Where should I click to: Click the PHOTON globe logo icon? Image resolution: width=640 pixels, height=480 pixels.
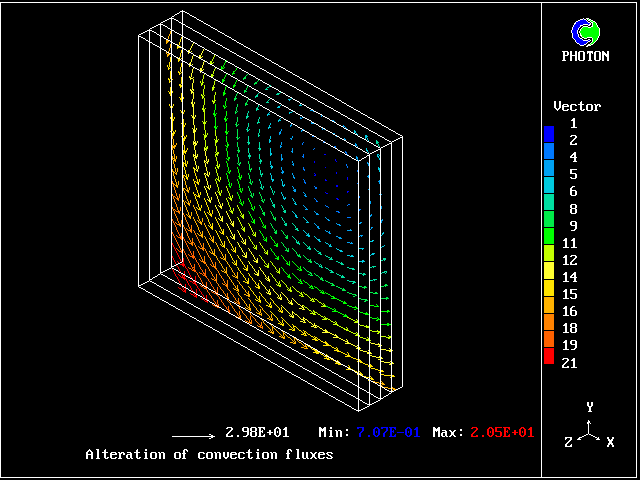click(x=585, y=32)
